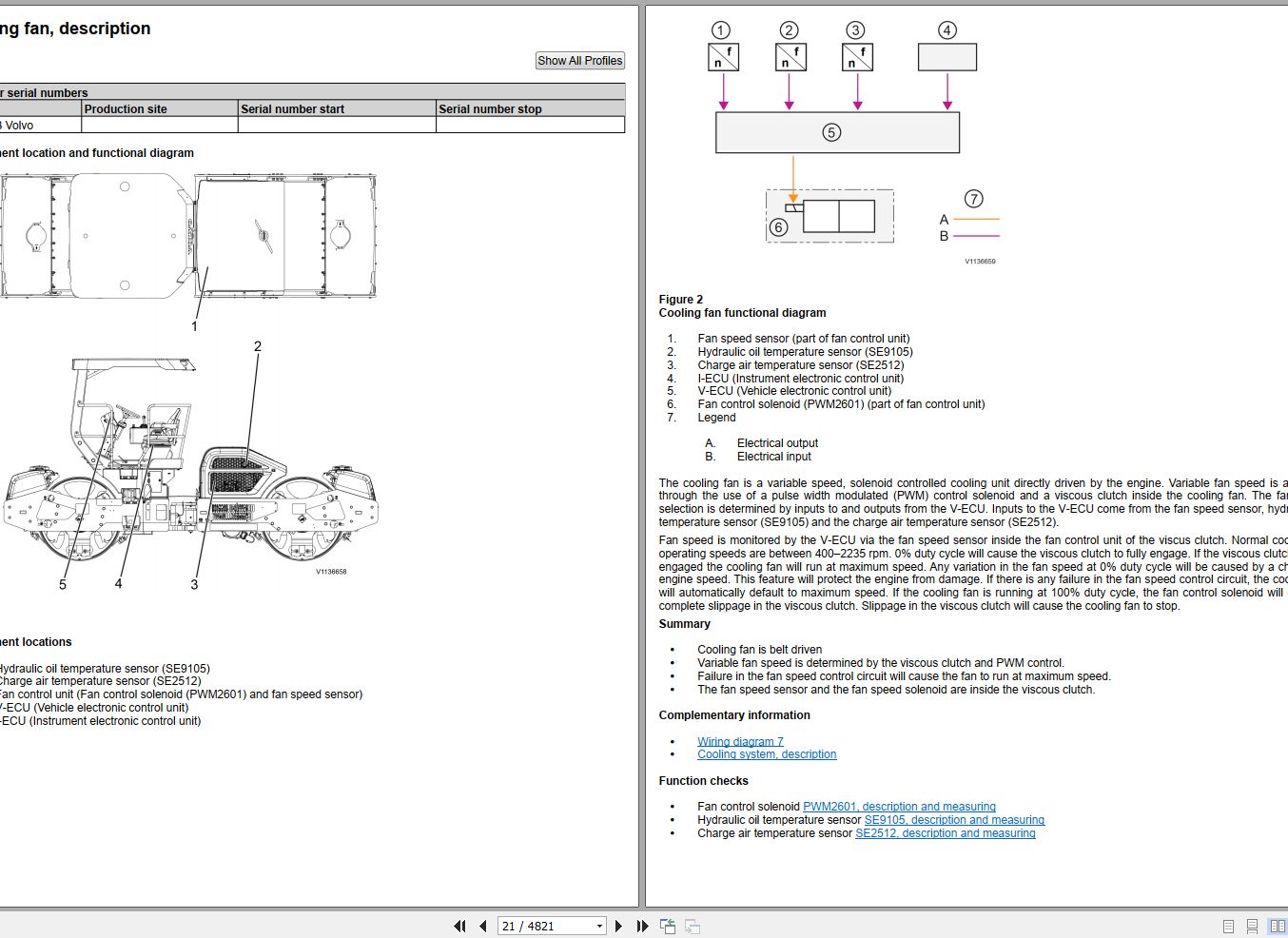Click the 'Serial number stop' column header
The height and width of the screenshot is (938, 1288).
click(x=530, y=108)
